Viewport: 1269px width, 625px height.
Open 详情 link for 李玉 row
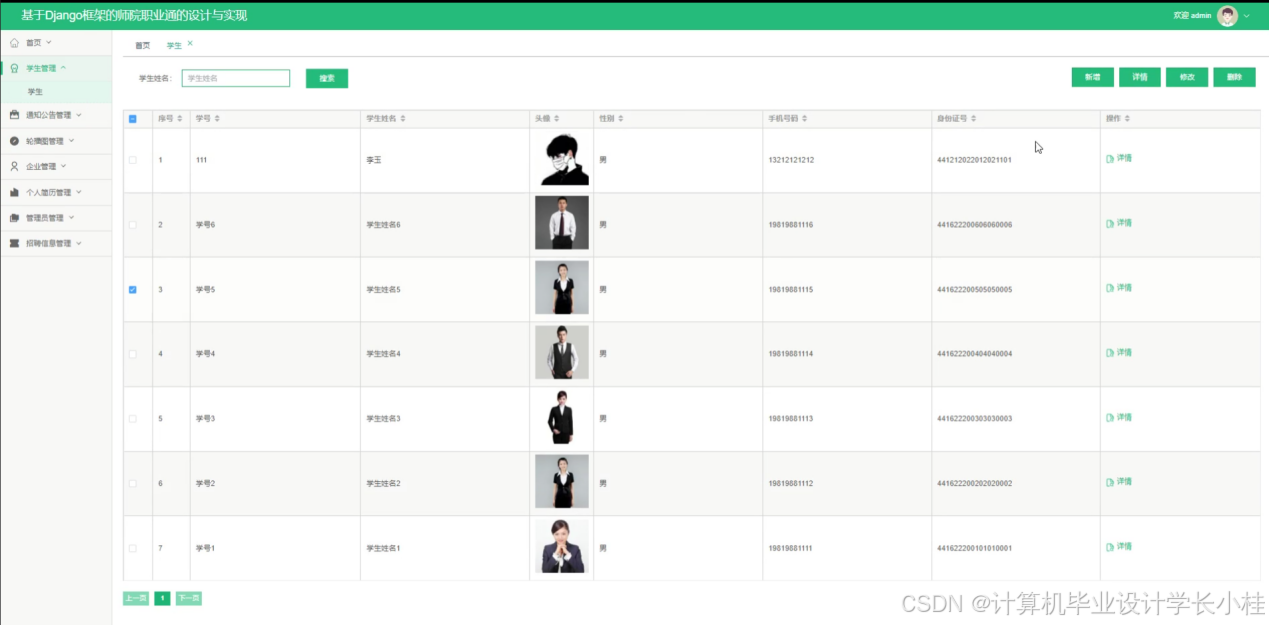point(1119,158)
